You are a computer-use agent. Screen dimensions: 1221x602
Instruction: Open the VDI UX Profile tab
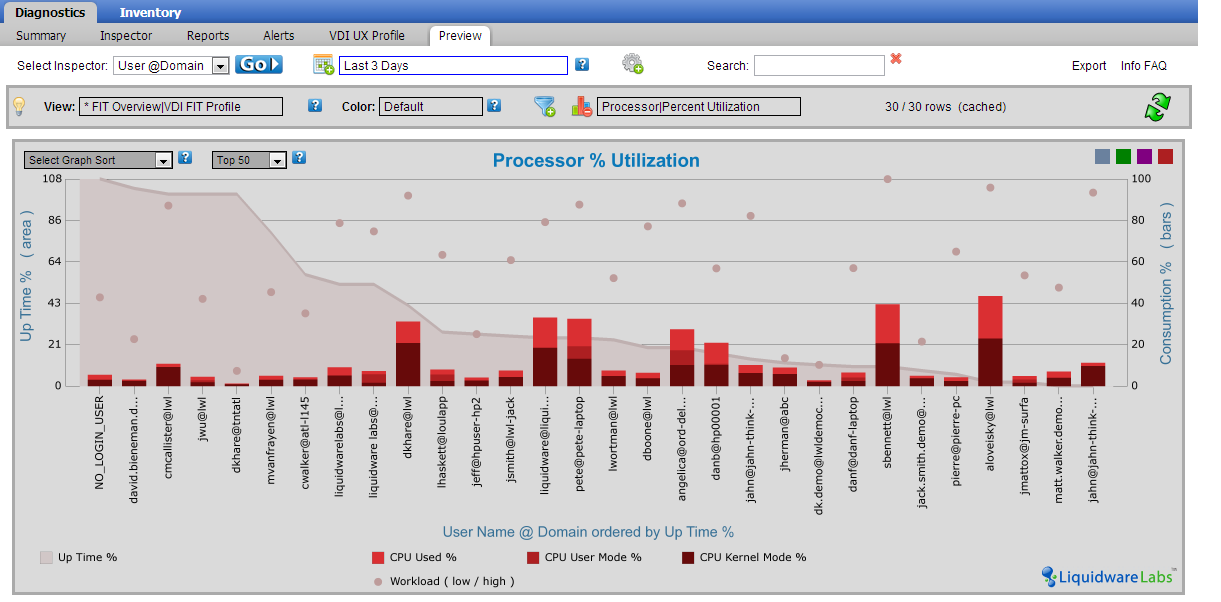[367, 36]
